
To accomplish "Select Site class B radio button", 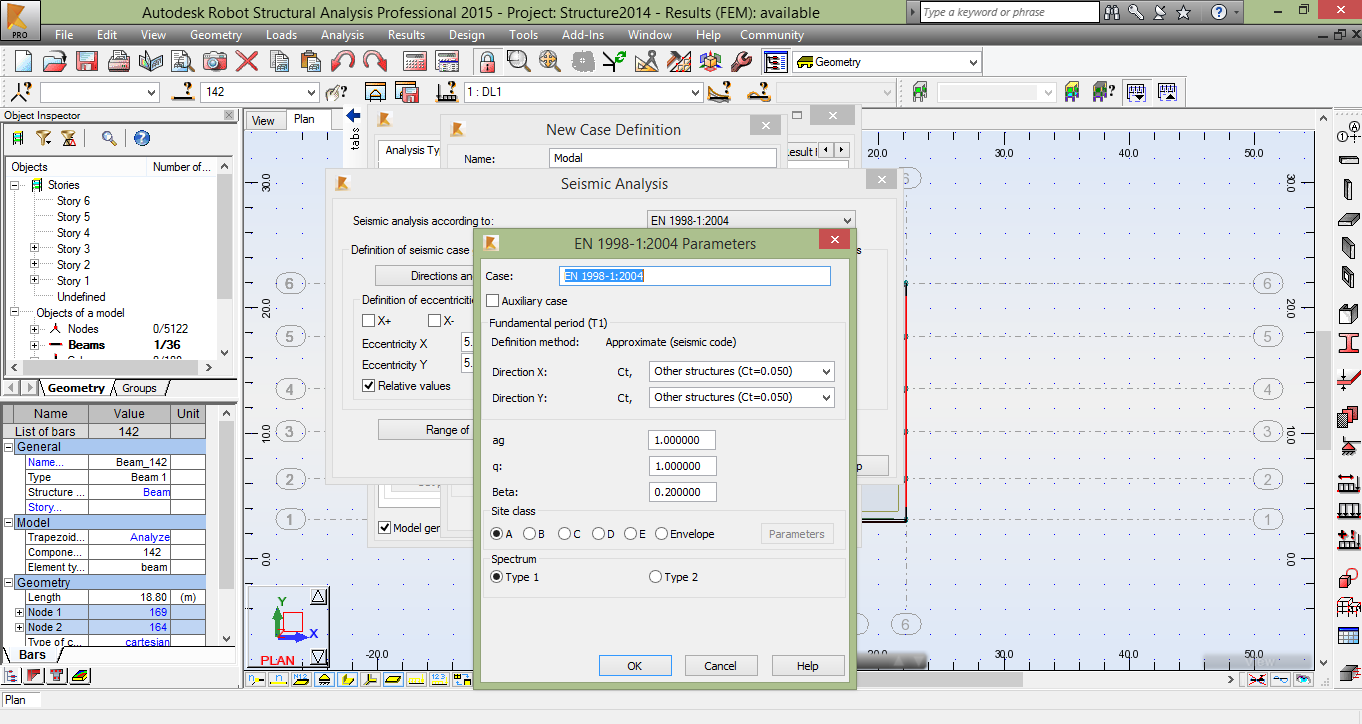I will tap(528, 533).
